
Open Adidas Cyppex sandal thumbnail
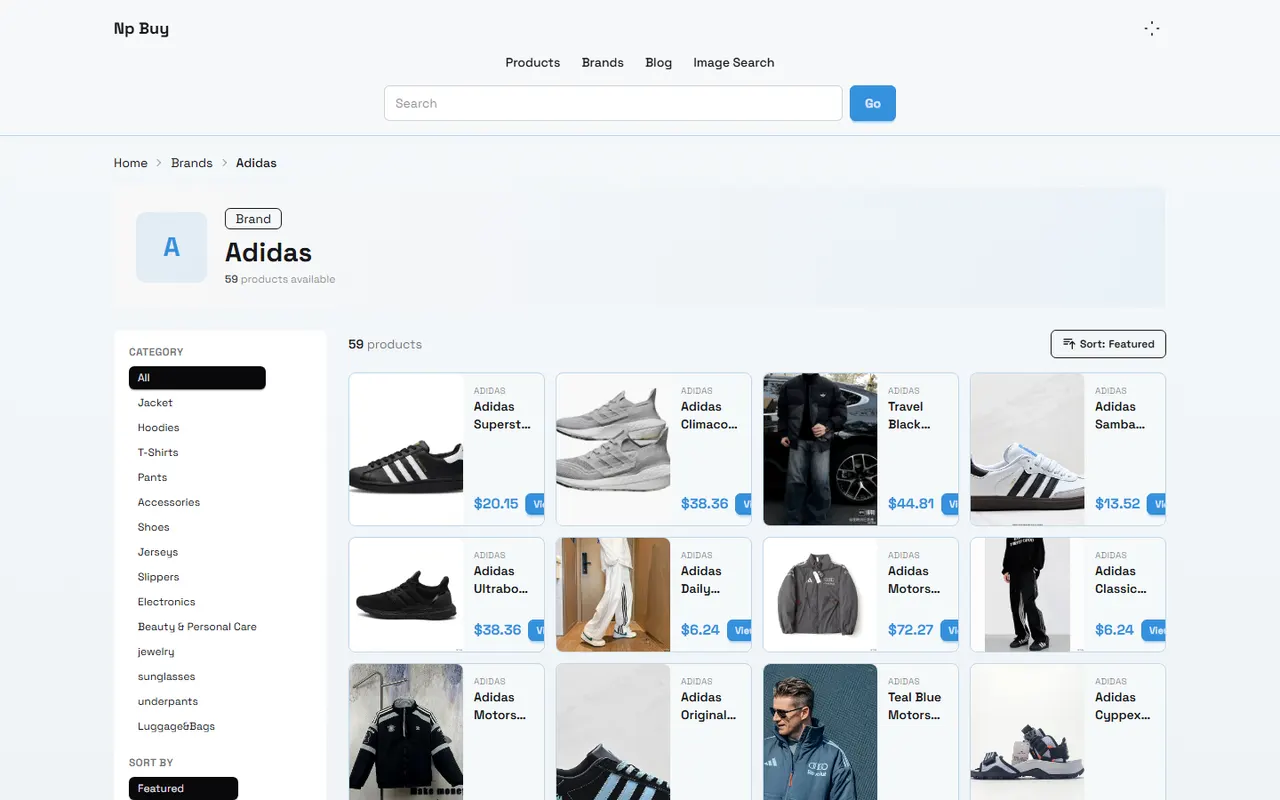(1027, 732)
